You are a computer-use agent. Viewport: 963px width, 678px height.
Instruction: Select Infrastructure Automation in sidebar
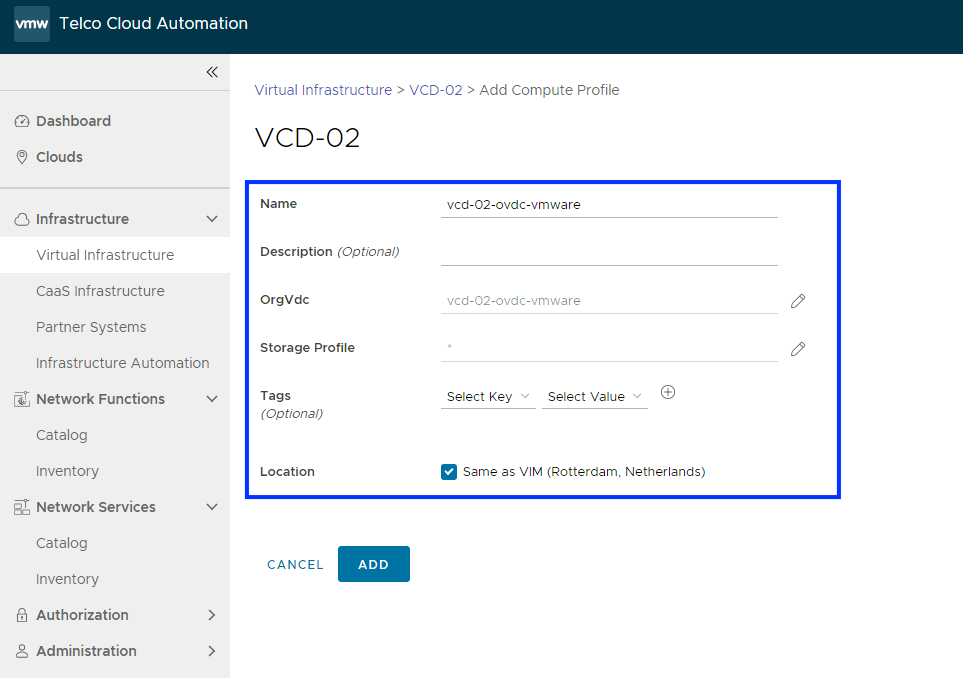click(x=122, y=363)
